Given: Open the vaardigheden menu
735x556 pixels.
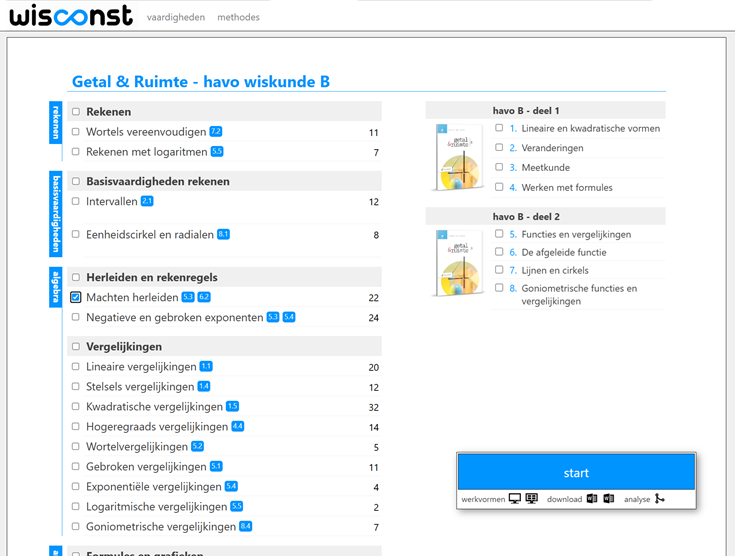Looking at the screenshot, I should [176, 17].
